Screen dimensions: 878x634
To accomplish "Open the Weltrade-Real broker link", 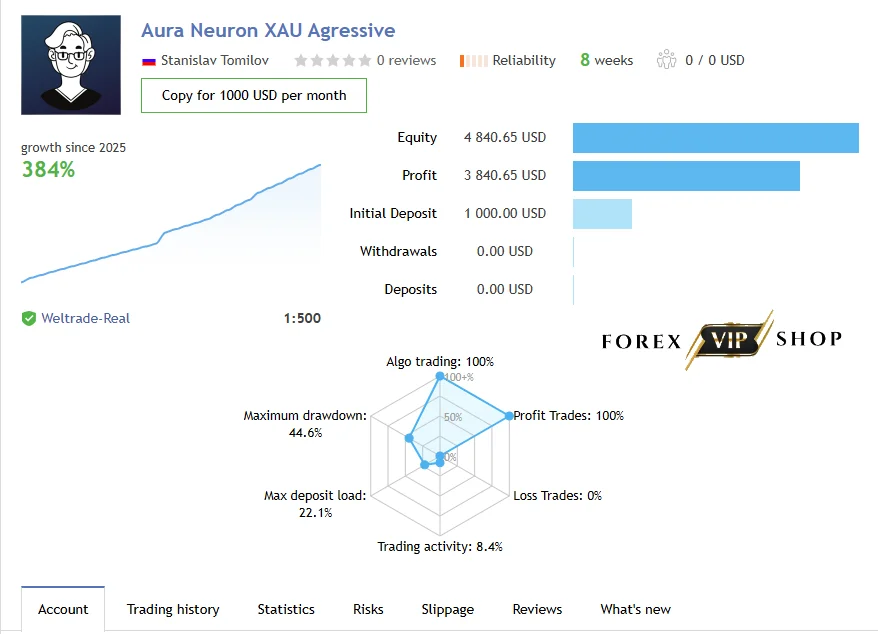I will [86, 319].
